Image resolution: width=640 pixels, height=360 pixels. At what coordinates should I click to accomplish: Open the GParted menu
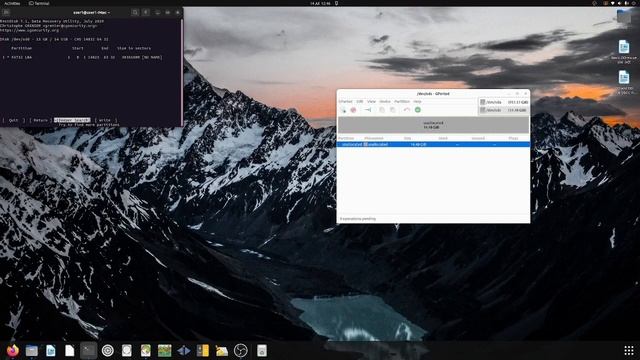345,101
